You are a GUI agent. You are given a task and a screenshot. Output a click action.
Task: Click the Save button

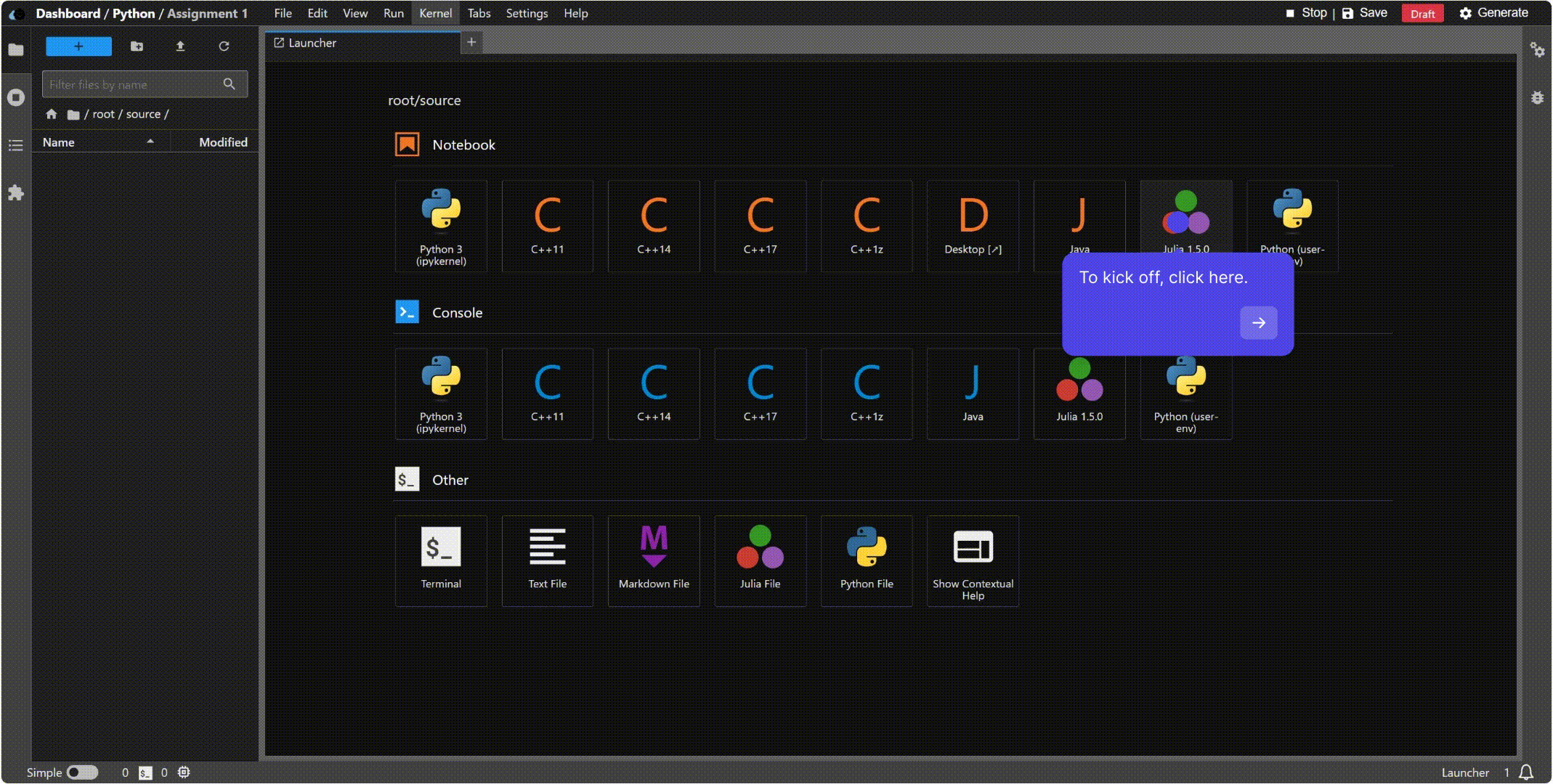(1365, 13)
